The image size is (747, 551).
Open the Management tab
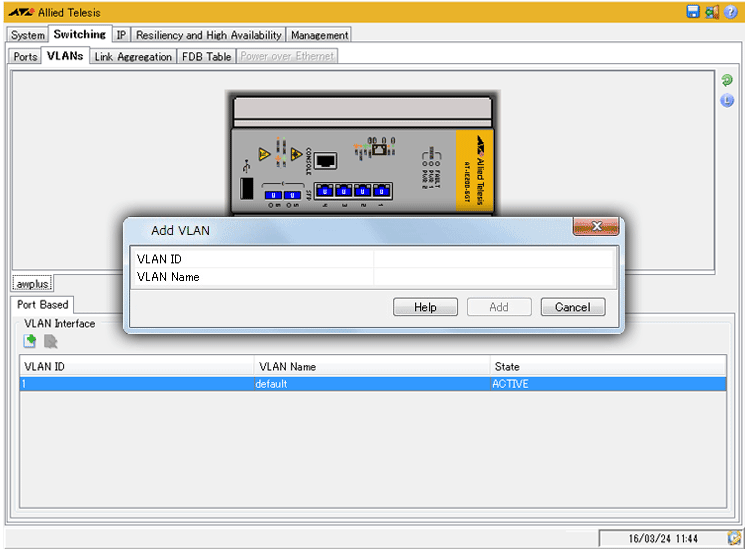pos(319,35)
